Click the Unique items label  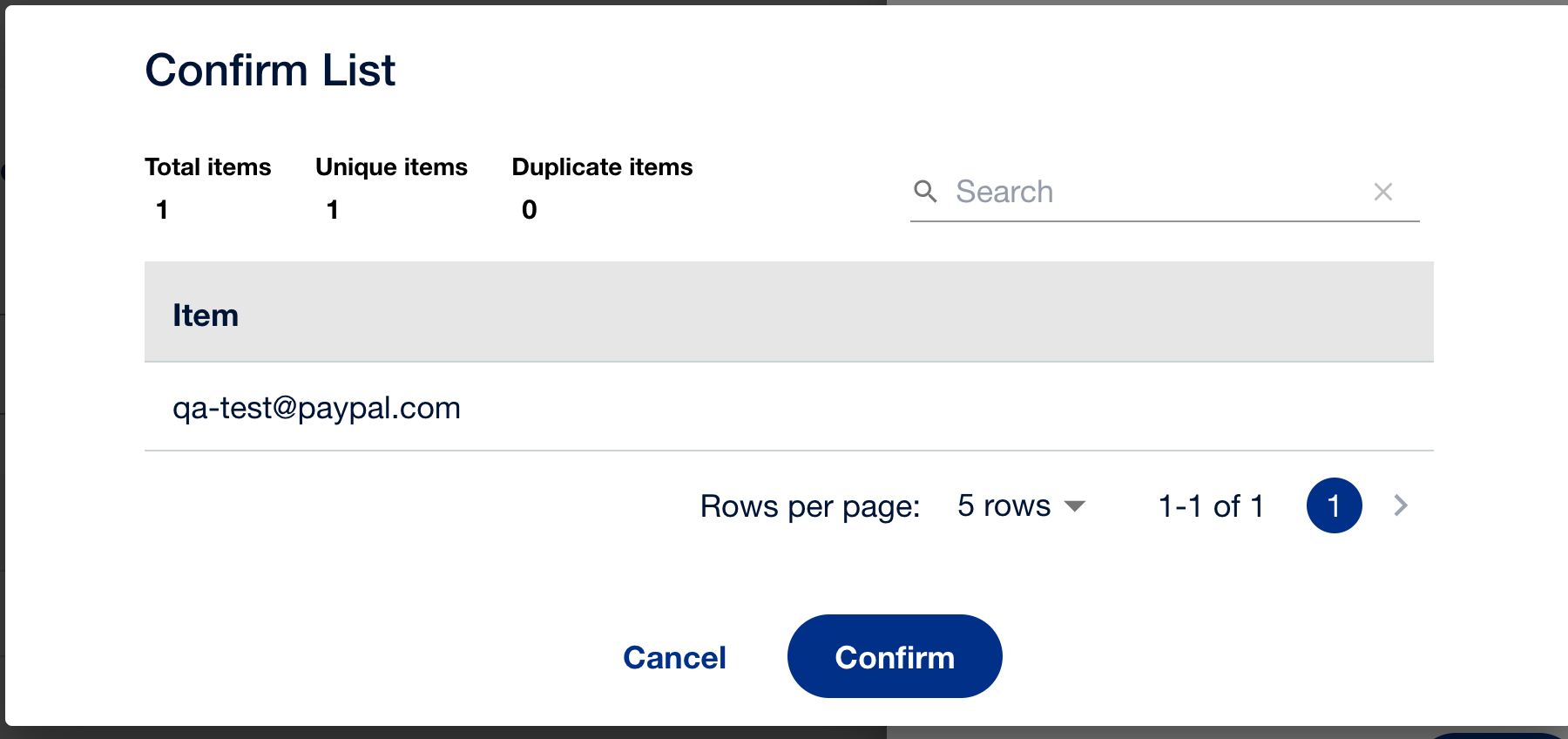pyautogui.click(x=391, y=166)
